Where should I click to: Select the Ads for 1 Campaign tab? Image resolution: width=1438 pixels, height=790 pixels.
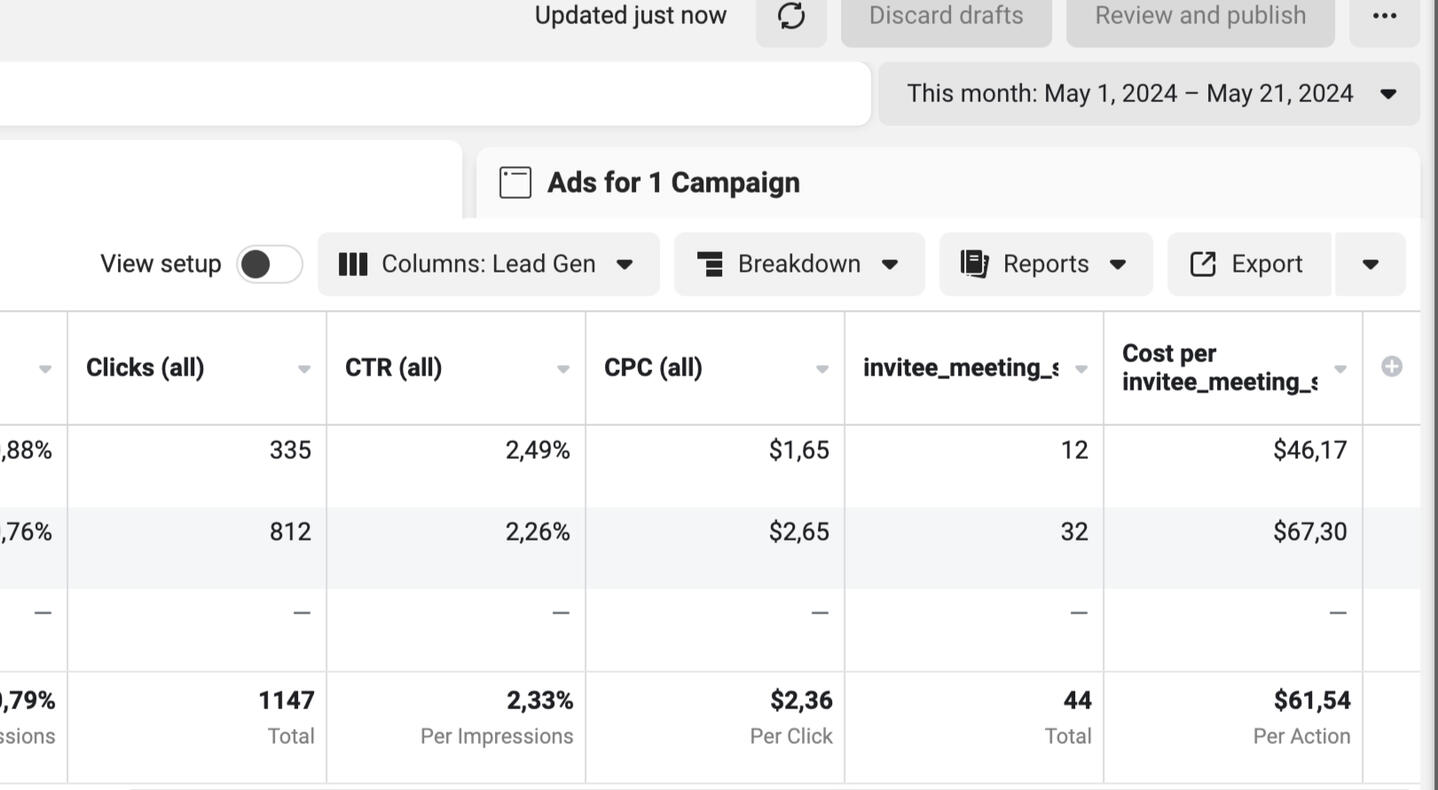coord(673,183)
